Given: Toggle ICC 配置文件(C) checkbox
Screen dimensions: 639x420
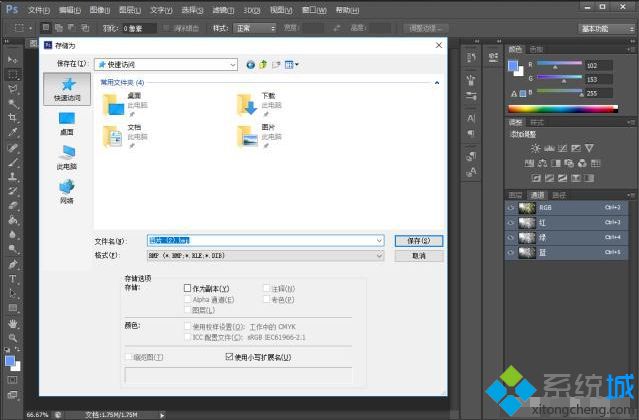Looking at the screenshot, I should click(x=187, y=337).
